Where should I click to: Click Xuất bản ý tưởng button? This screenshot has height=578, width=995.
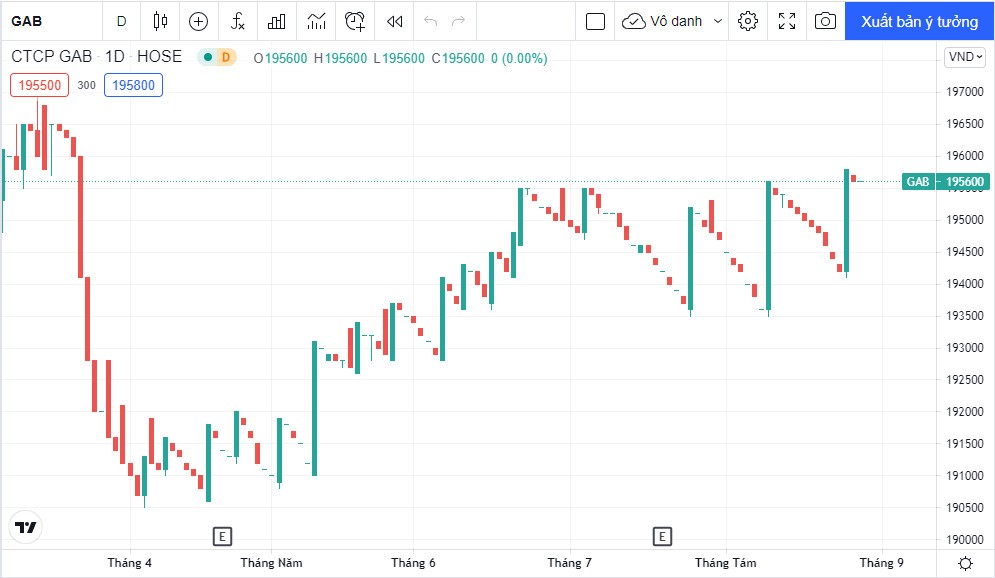pyautogui.click(x=919, y=21)
